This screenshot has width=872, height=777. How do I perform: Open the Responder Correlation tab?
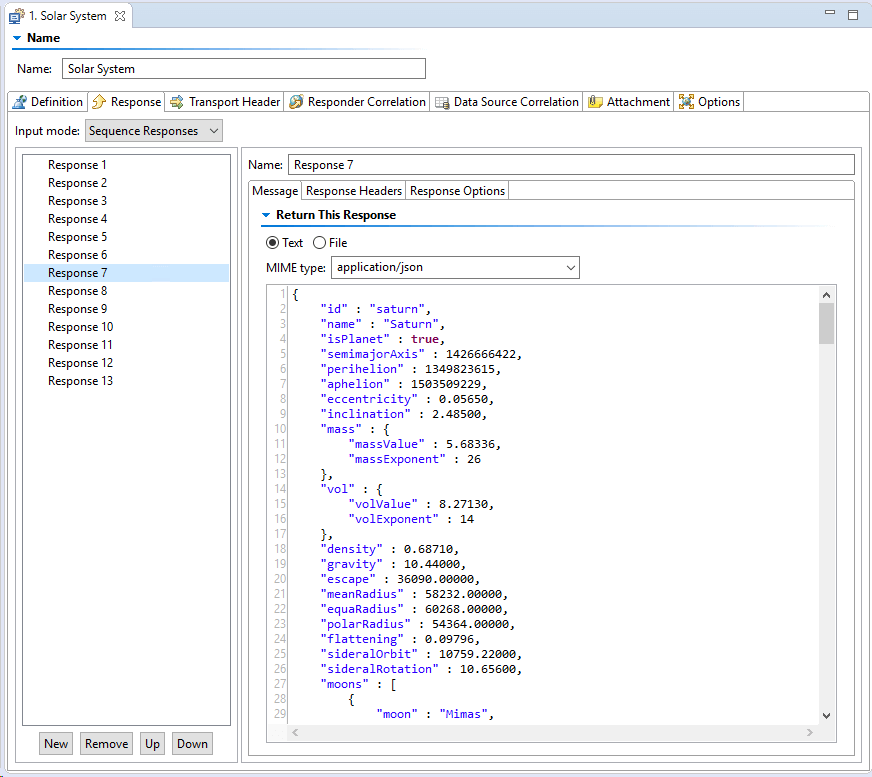pos(358,102)
